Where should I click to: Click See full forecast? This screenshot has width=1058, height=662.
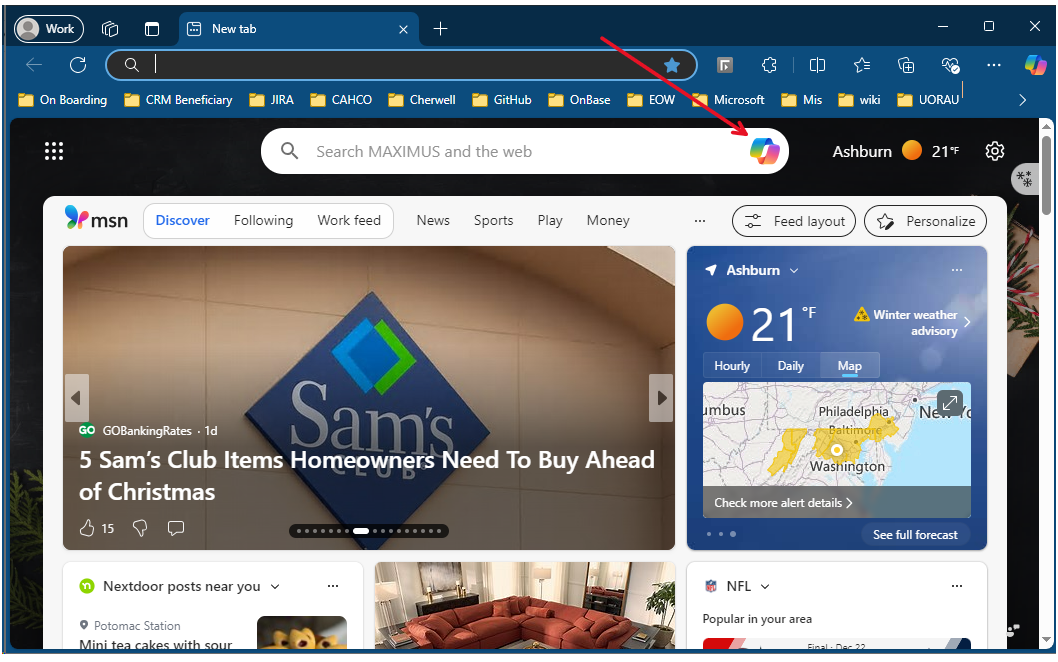(x=915, y=534)
